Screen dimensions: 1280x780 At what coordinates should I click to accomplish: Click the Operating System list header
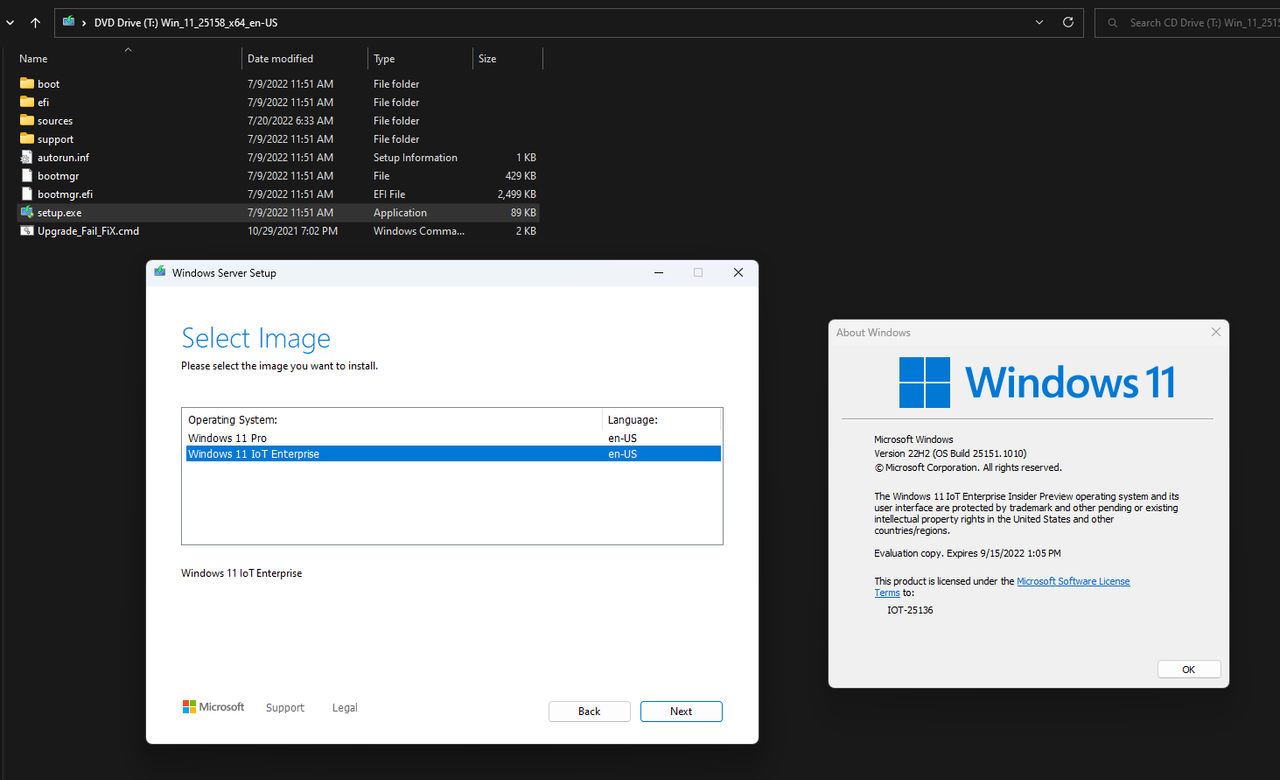point(233,420)
